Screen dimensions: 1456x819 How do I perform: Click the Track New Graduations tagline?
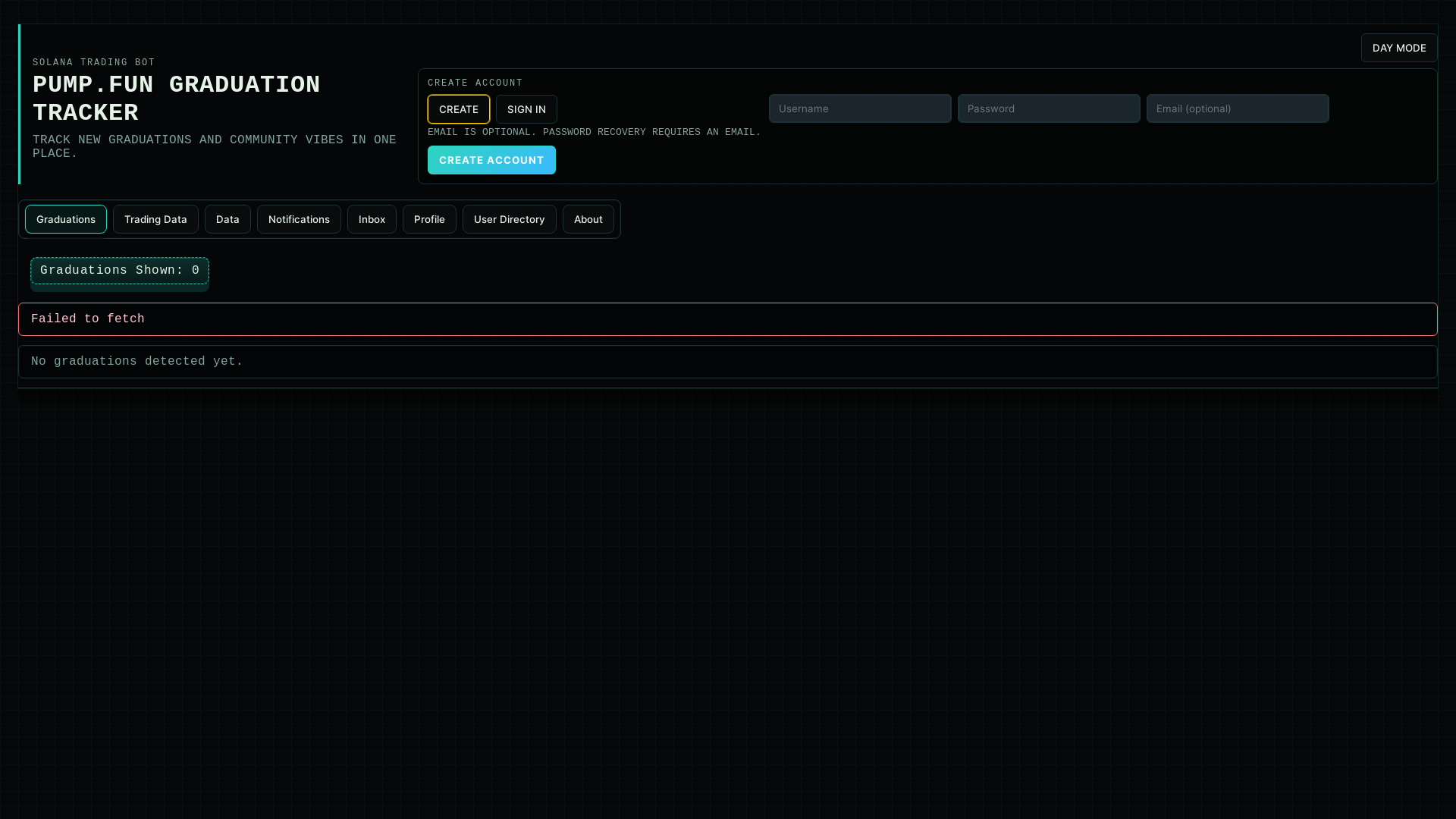[215, 146]
